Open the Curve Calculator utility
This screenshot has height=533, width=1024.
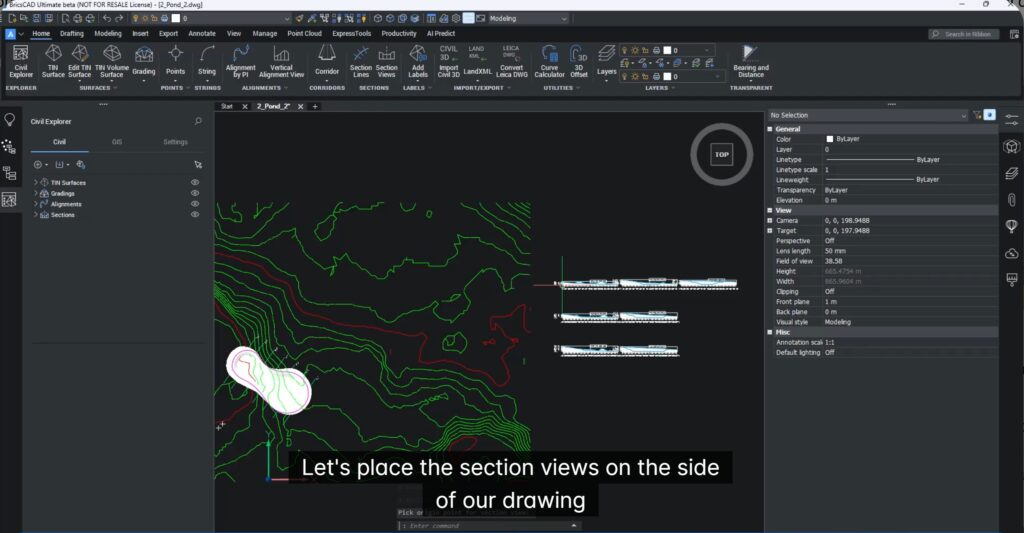(549, 60)
